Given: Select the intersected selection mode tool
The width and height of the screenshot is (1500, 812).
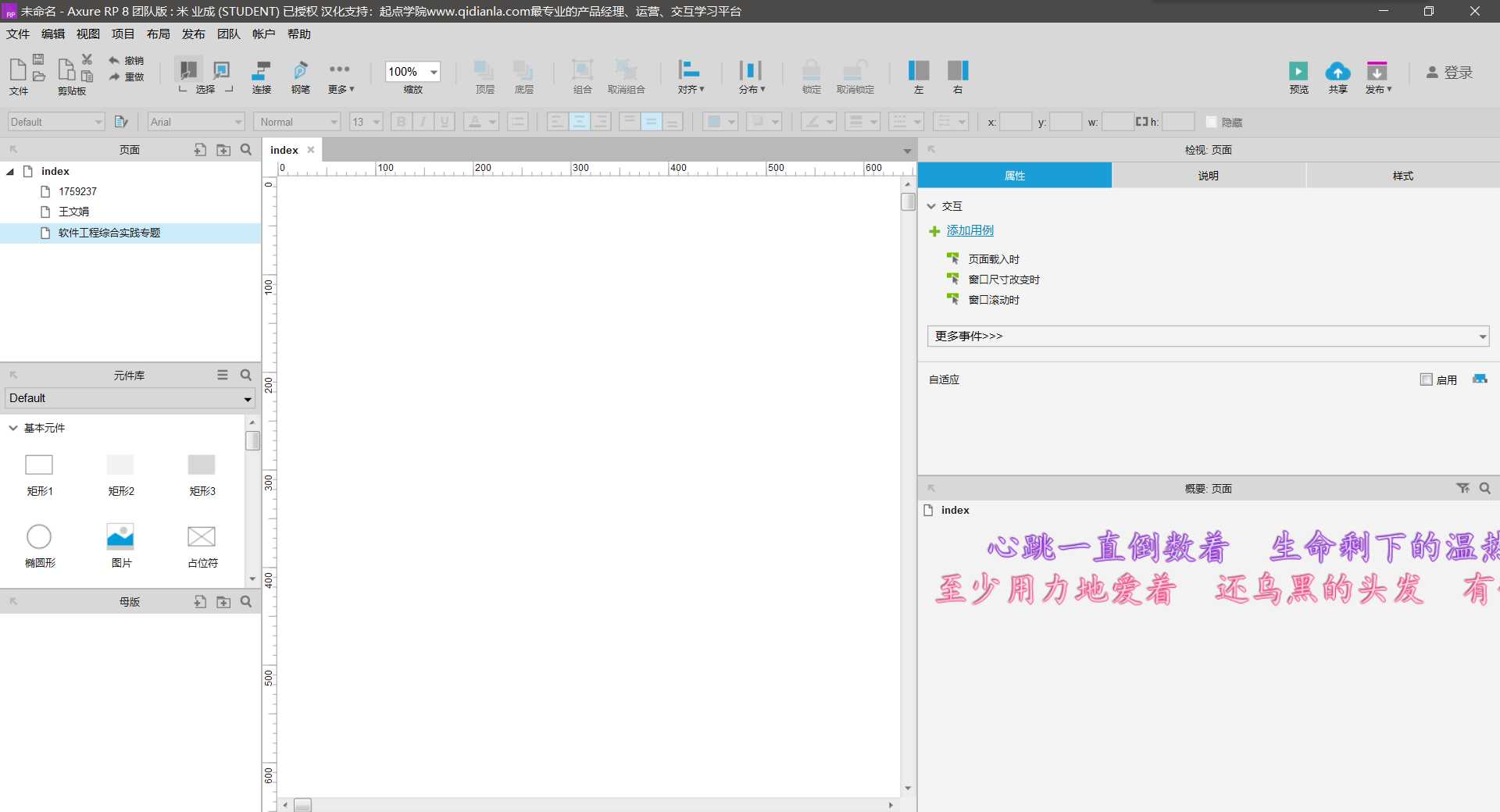Looking at the screenshot, I should coord(187,70).
